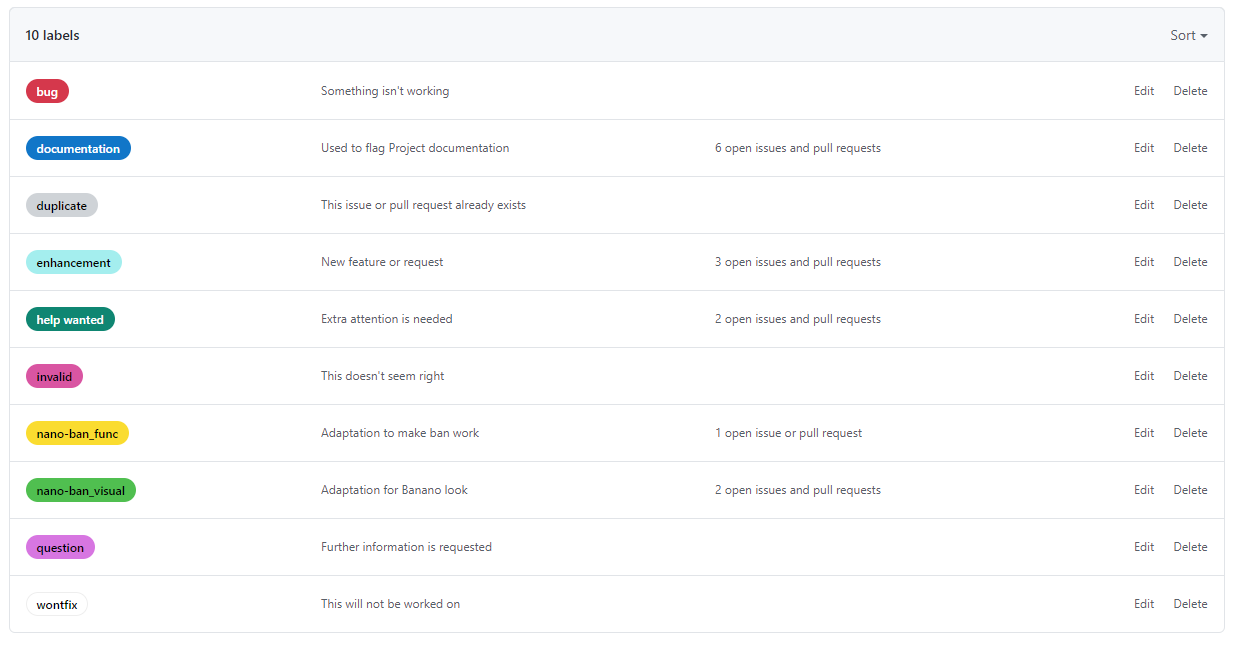
Task: Open 1 open issue for nano-ban_func
Action: (x=788, y=433)
